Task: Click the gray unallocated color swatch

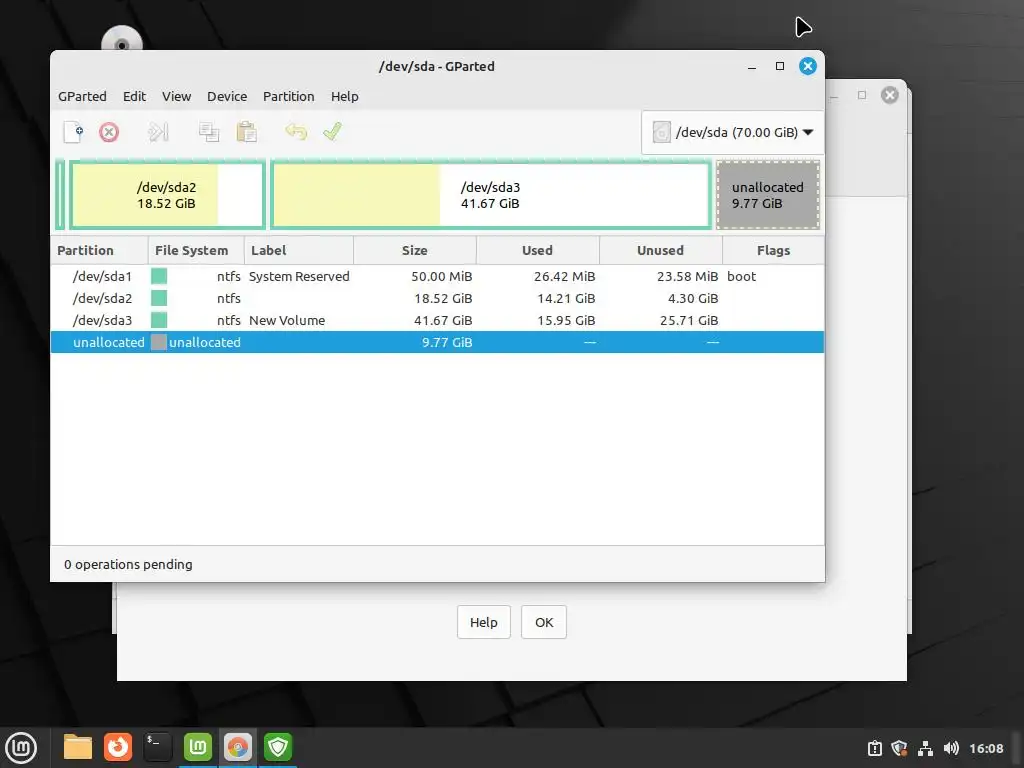Action: [159, 342]
